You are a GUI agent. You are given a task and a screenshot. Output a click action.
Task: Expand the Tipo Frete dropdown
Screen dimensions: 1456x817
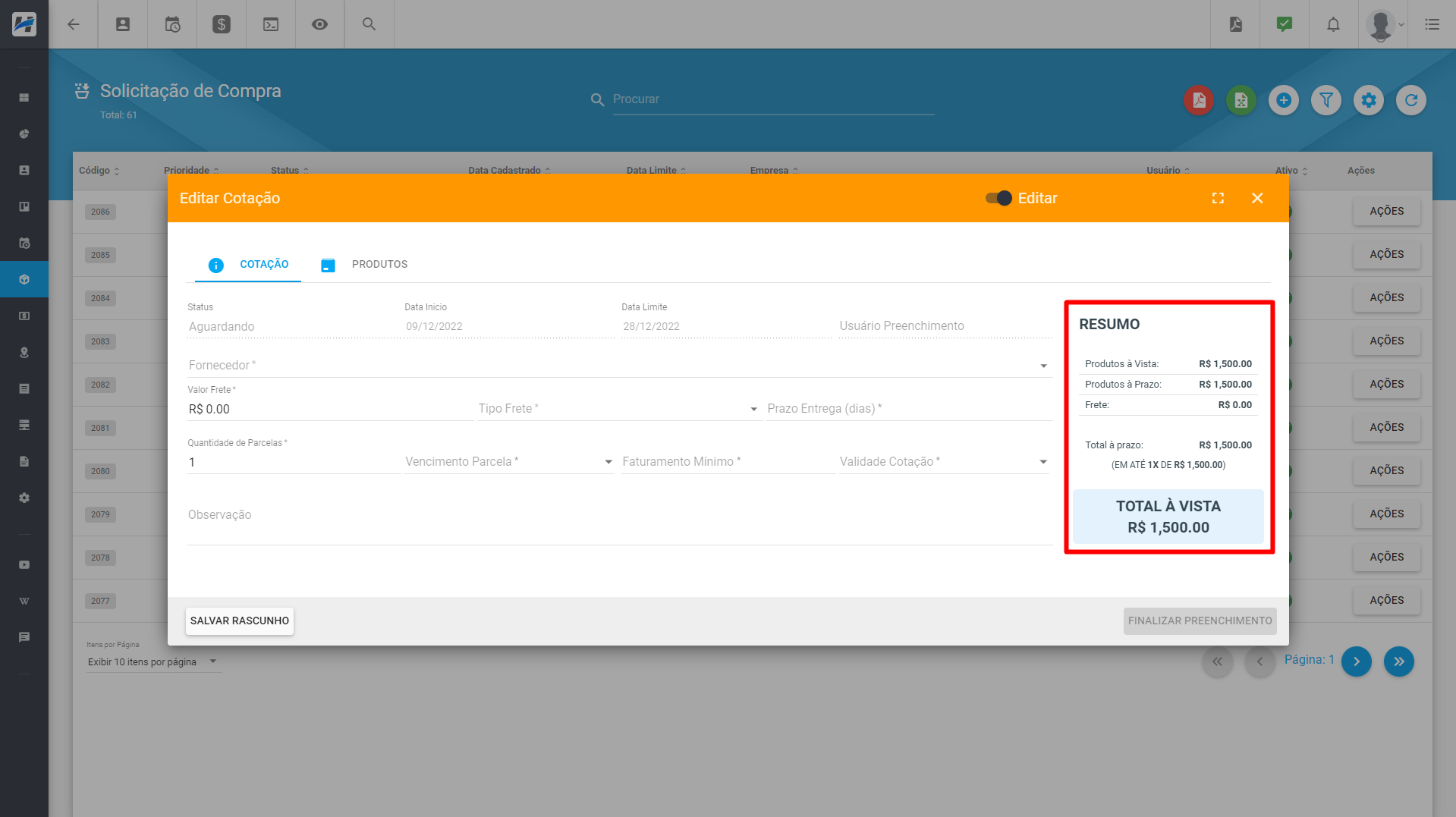click(618, 409)
